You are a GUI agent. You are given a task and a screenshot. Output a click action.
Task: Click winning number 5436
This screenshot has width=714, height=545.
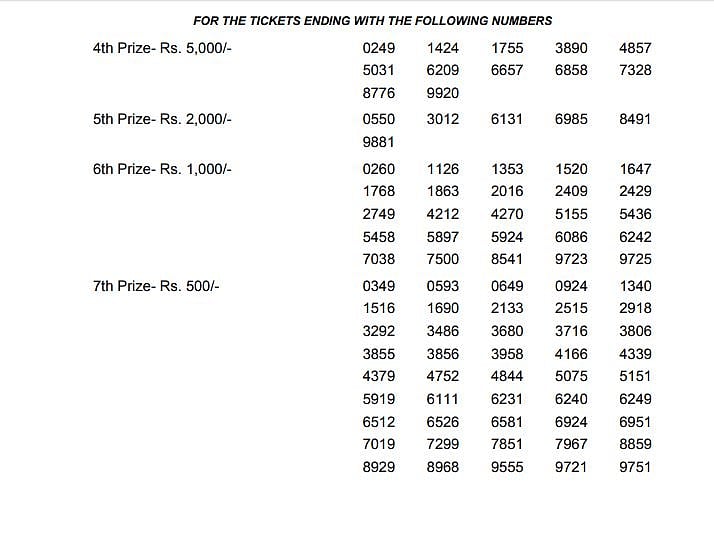pyautogui.click(x=635, y=214)
